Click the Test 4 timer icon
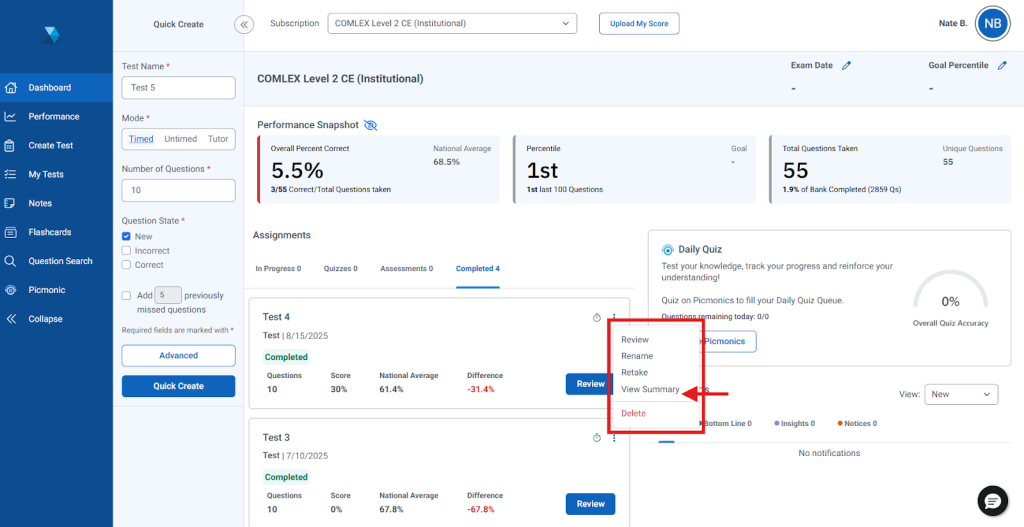This screenshot has width=1024, height=527. click(x=597, y=317)
